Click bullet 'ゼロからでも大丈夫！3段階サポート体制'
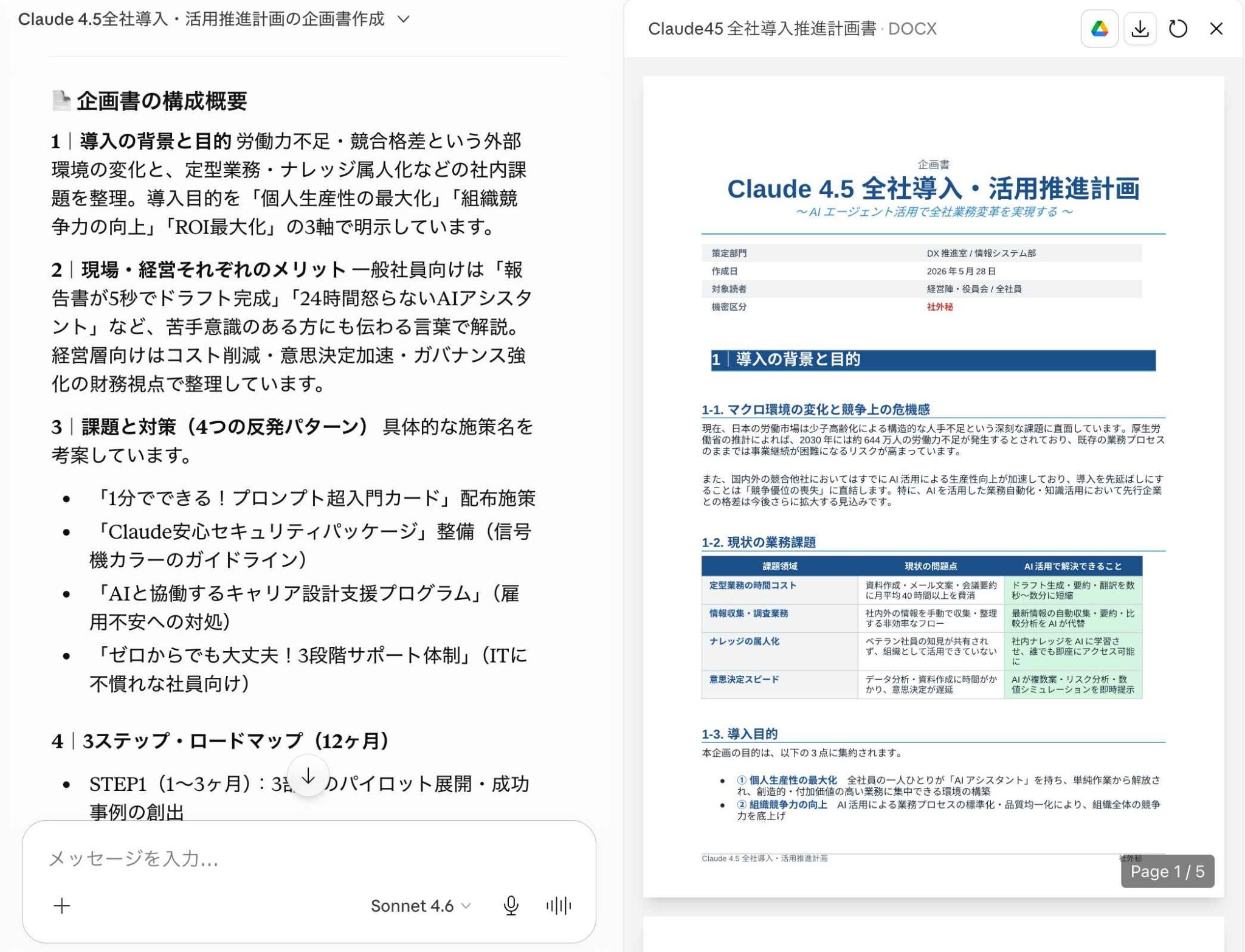The height and width of the screenshot is (952, 1245). [x=308, y=669]
